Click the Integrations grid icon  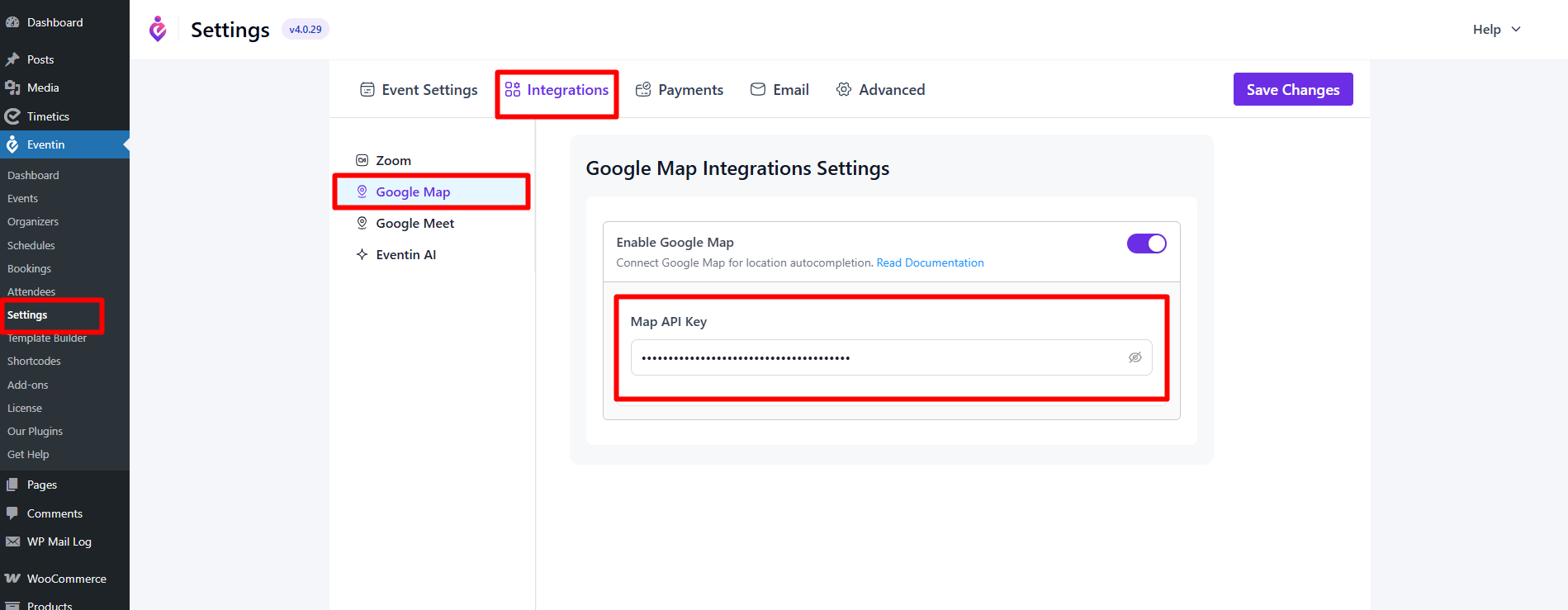tap(513, 89)
